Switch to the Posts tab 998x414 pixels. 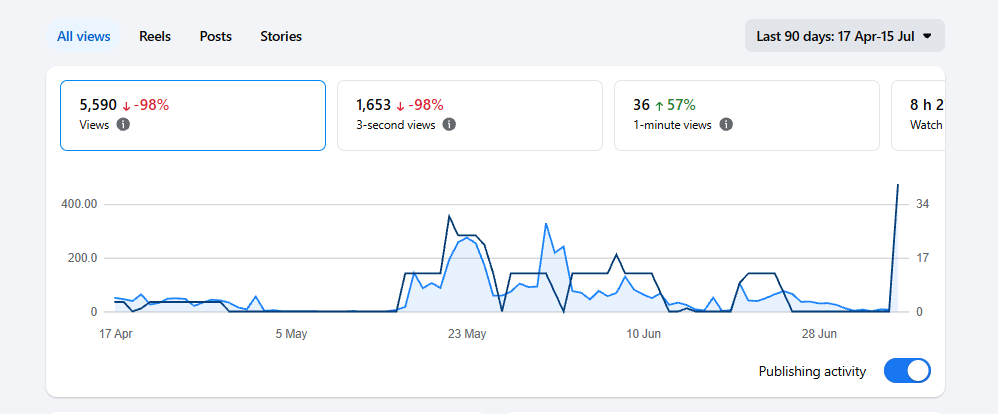pyautogui.click(x=215, y=36)
